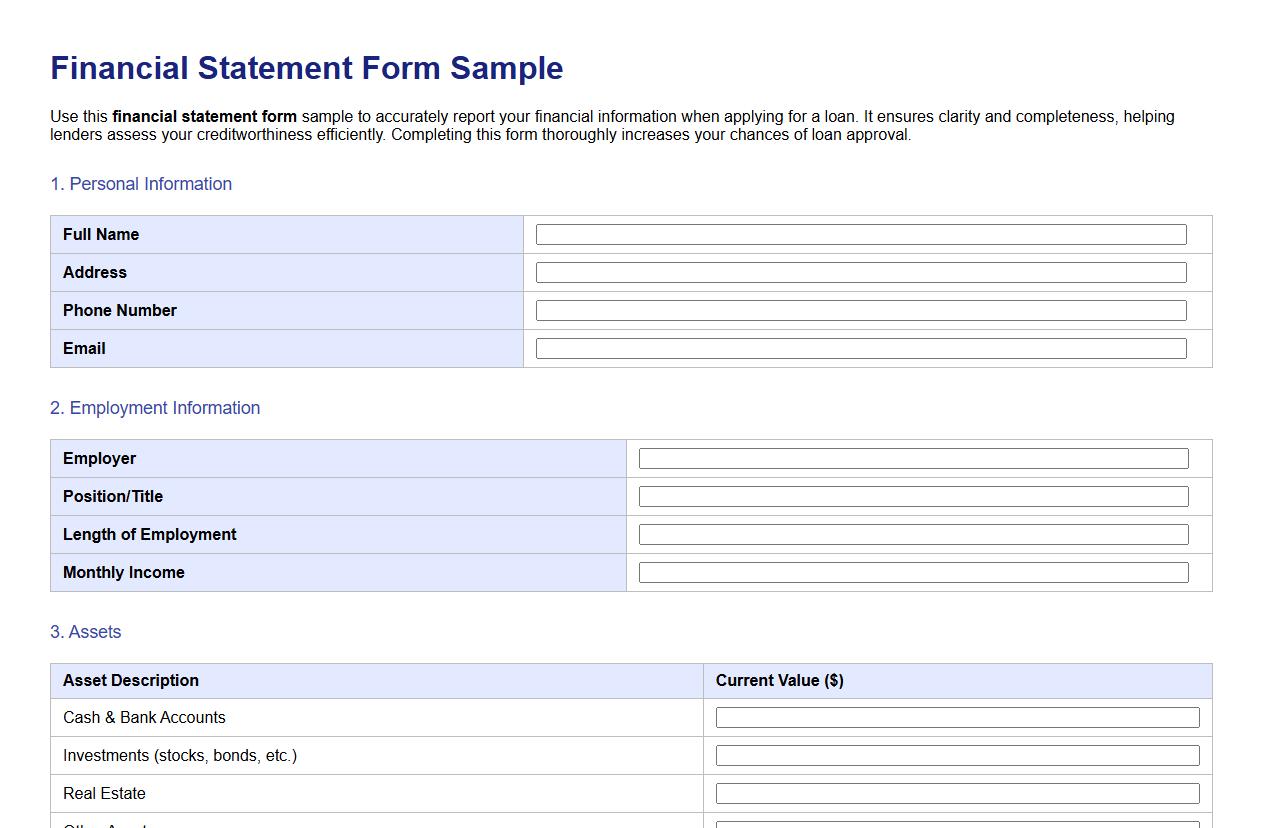Select the Investments current value box
Image resolution: width=1263 pixels, height=828 pixels.
(956, 755)
